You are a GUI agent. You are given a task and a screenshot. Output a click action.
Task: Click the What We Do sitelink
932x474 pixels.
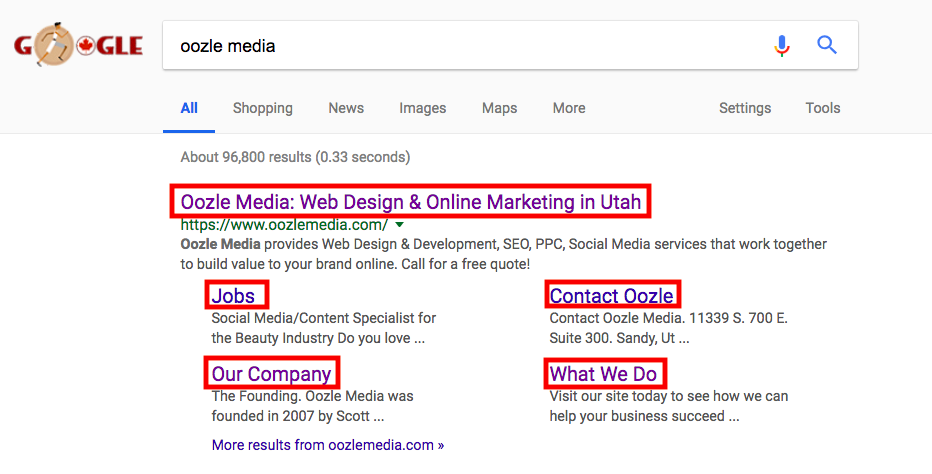pos(603,373)
